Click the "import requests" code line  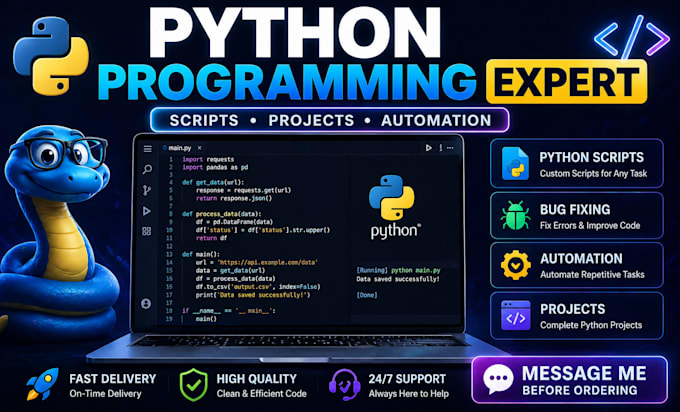pyautogui.click(x=208, y=159)
